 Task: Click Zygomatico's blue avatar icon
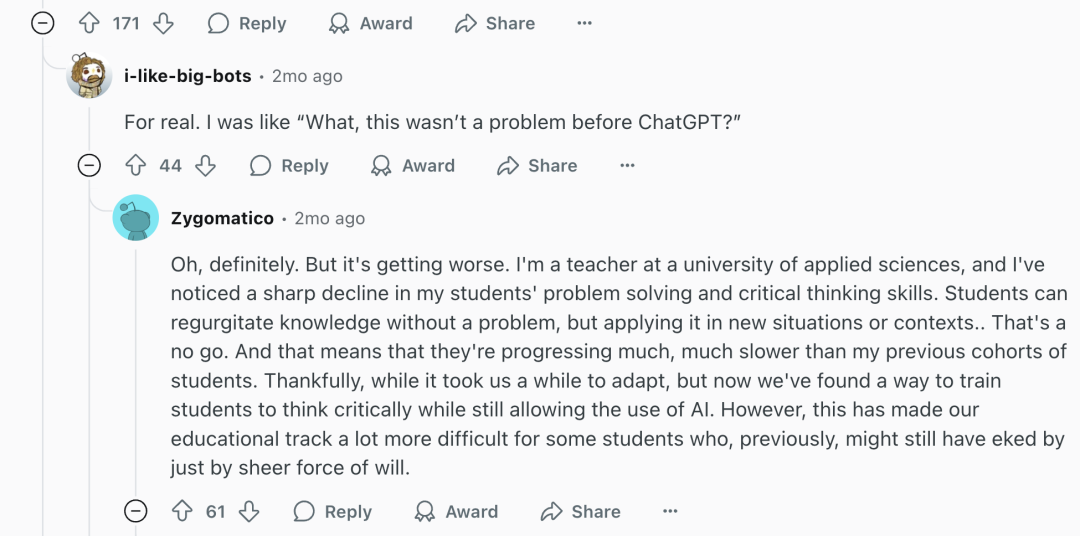(136, 218)
